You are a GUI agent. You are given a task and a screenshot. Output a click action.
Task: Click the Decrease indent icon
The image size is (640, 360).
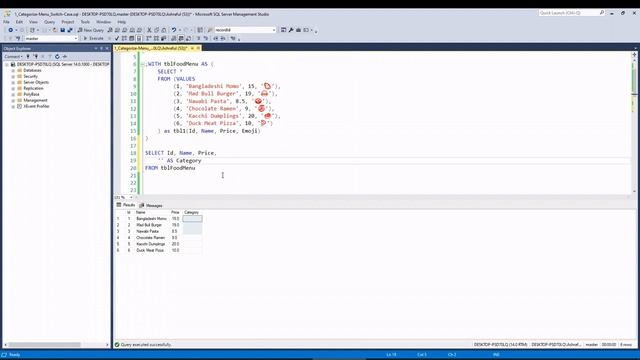(x=216, y=38)
